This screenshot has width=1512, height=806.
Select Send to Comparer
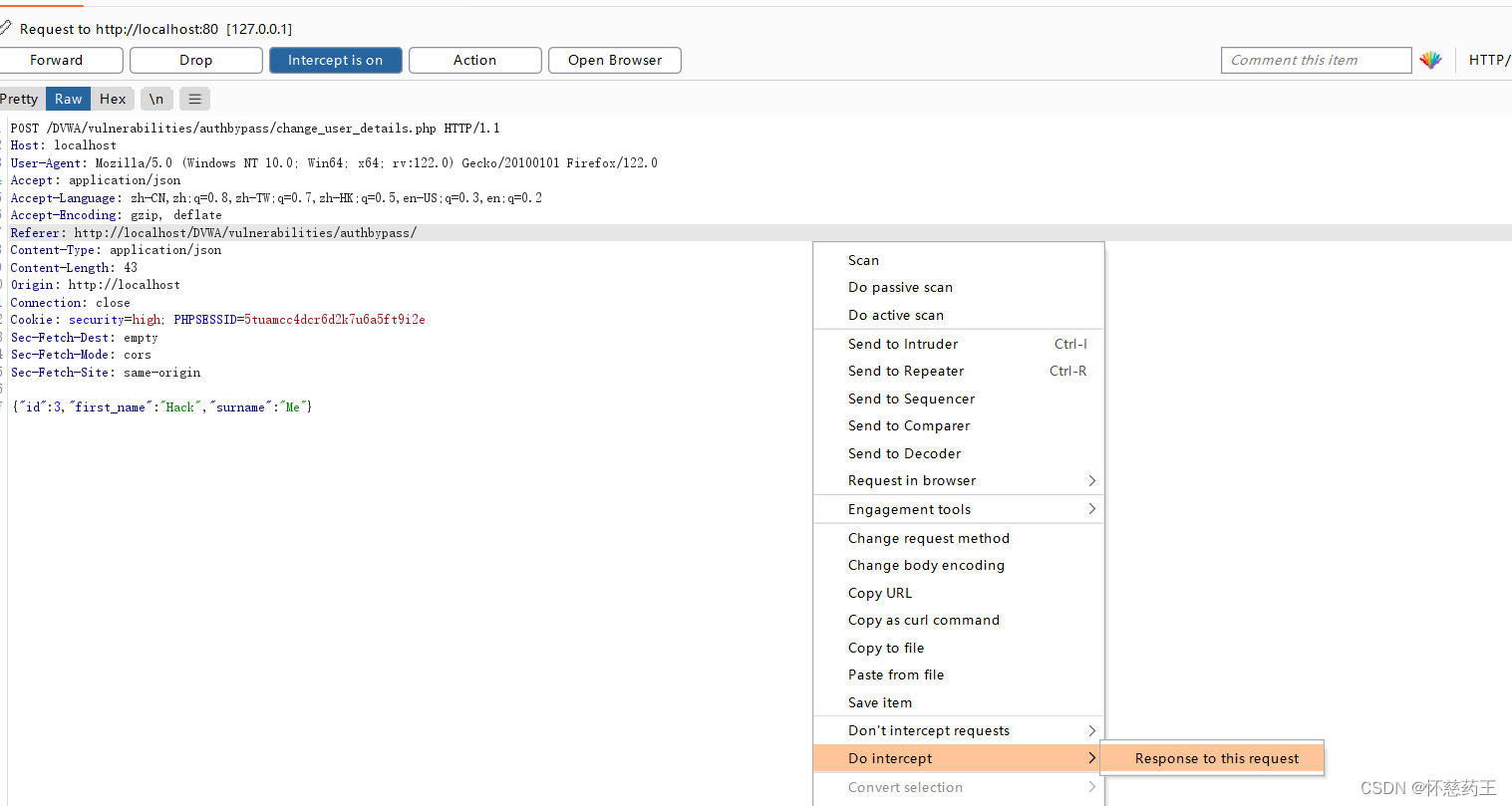click(x=959, y=425)
